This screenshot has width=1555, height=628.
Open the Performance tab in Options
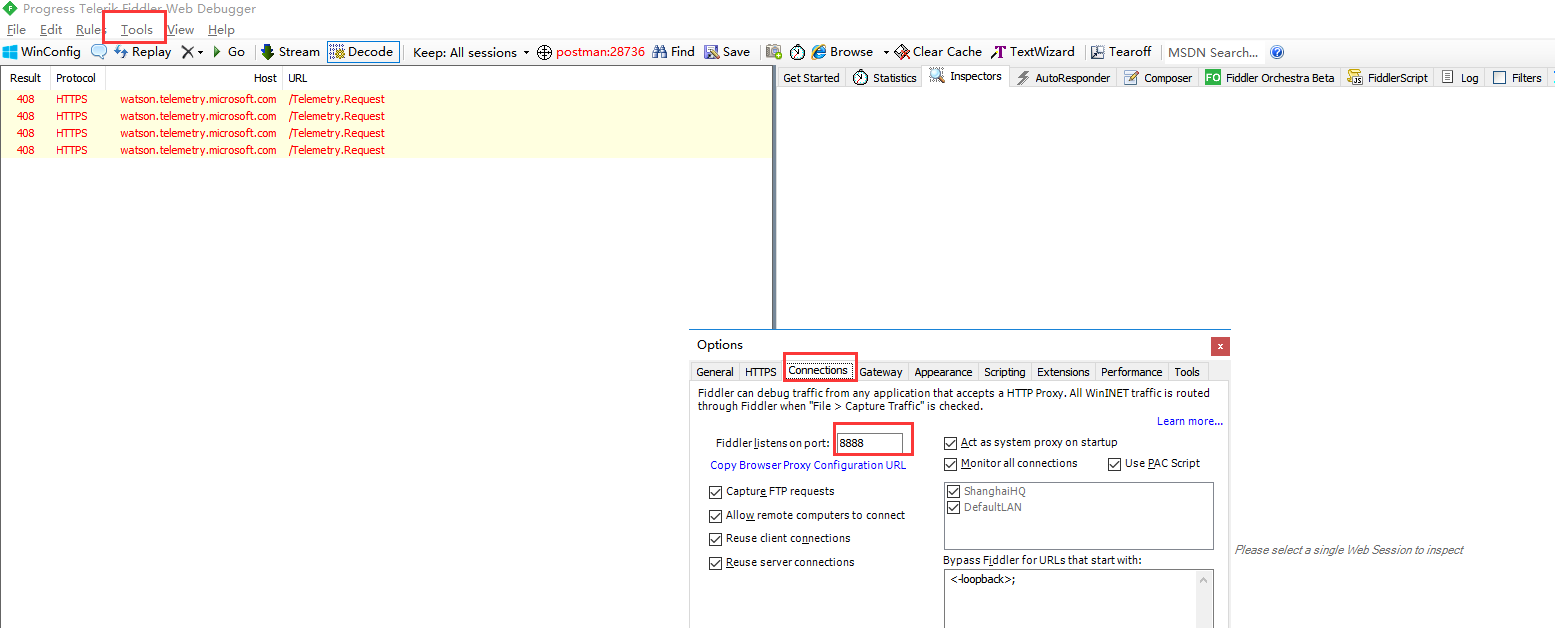tap(1132, 372)
